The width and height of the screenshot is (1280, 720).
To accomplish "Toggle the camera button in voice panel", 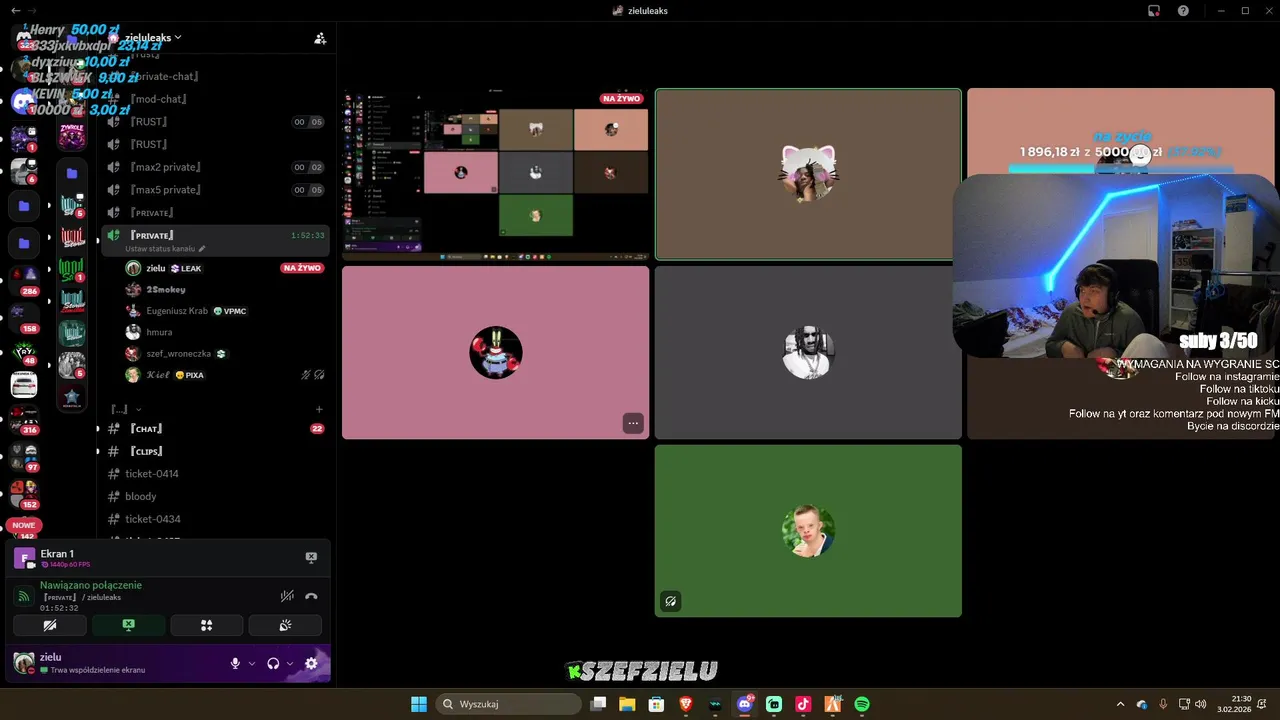I will point(50,625).
